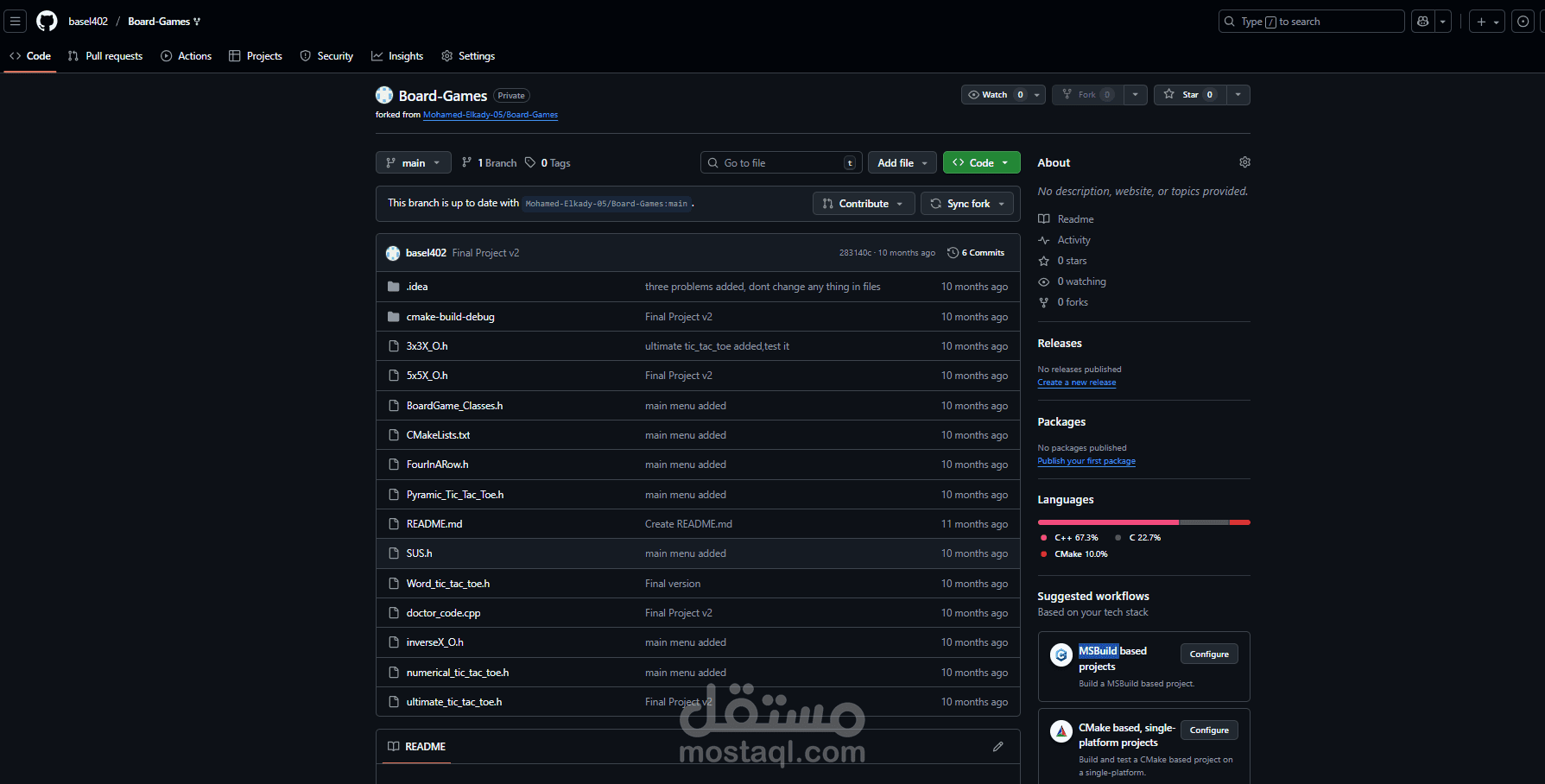
Task: Open Copilot chat icon in header
Action: tap(1423, 22)
